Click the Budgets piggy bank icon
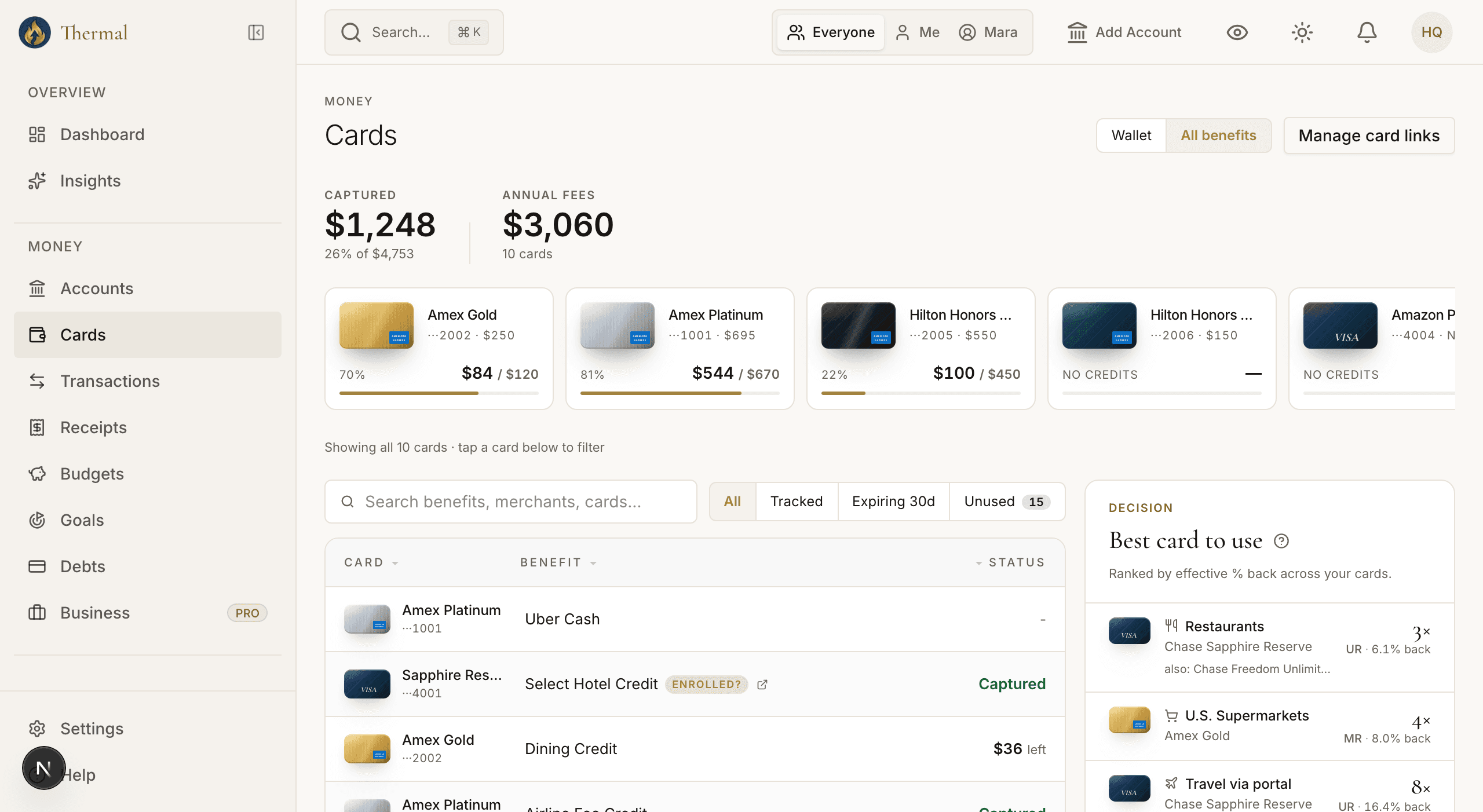 37,474
